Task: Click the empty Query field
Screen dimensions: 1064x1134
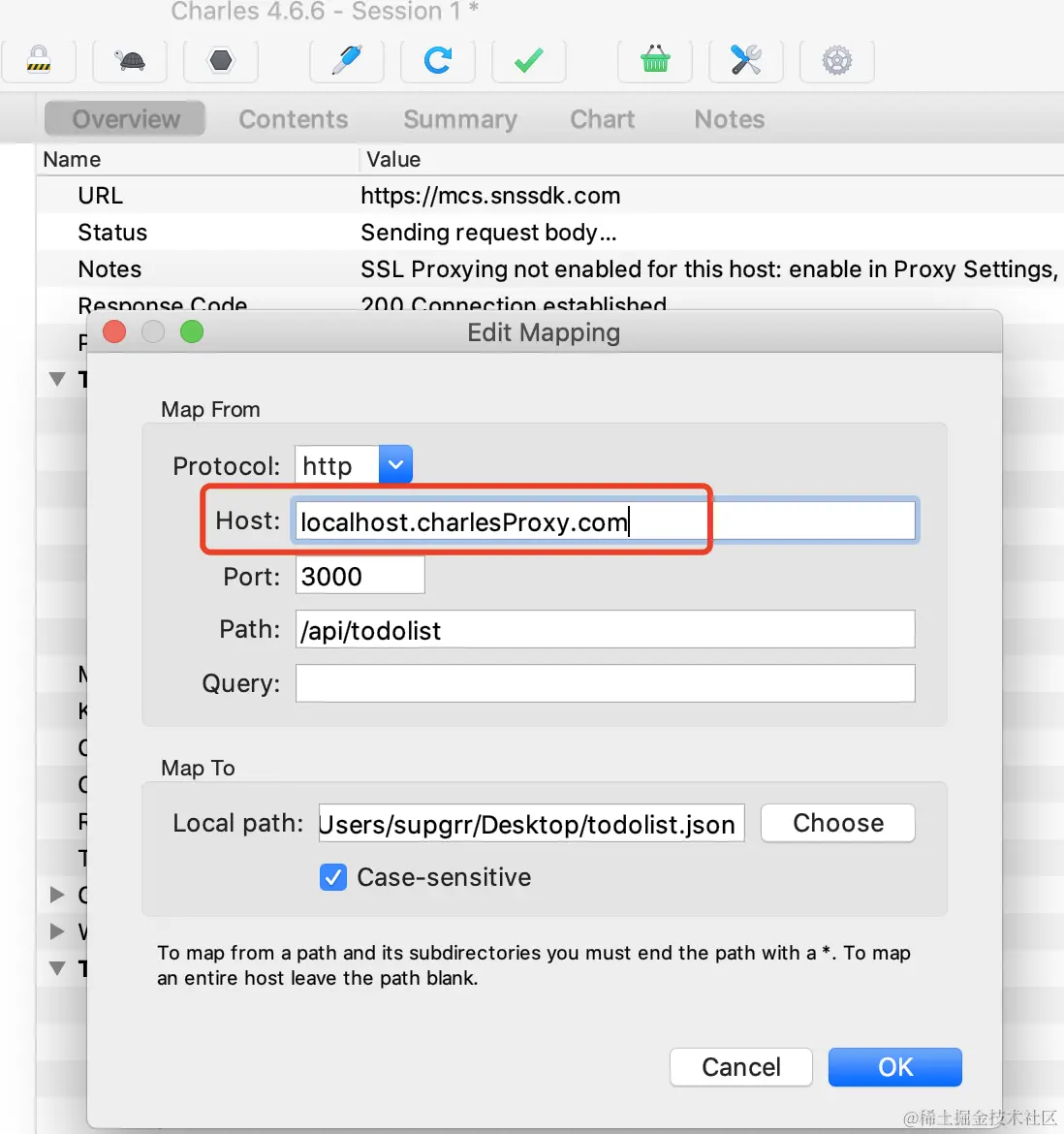Action: 605,683
